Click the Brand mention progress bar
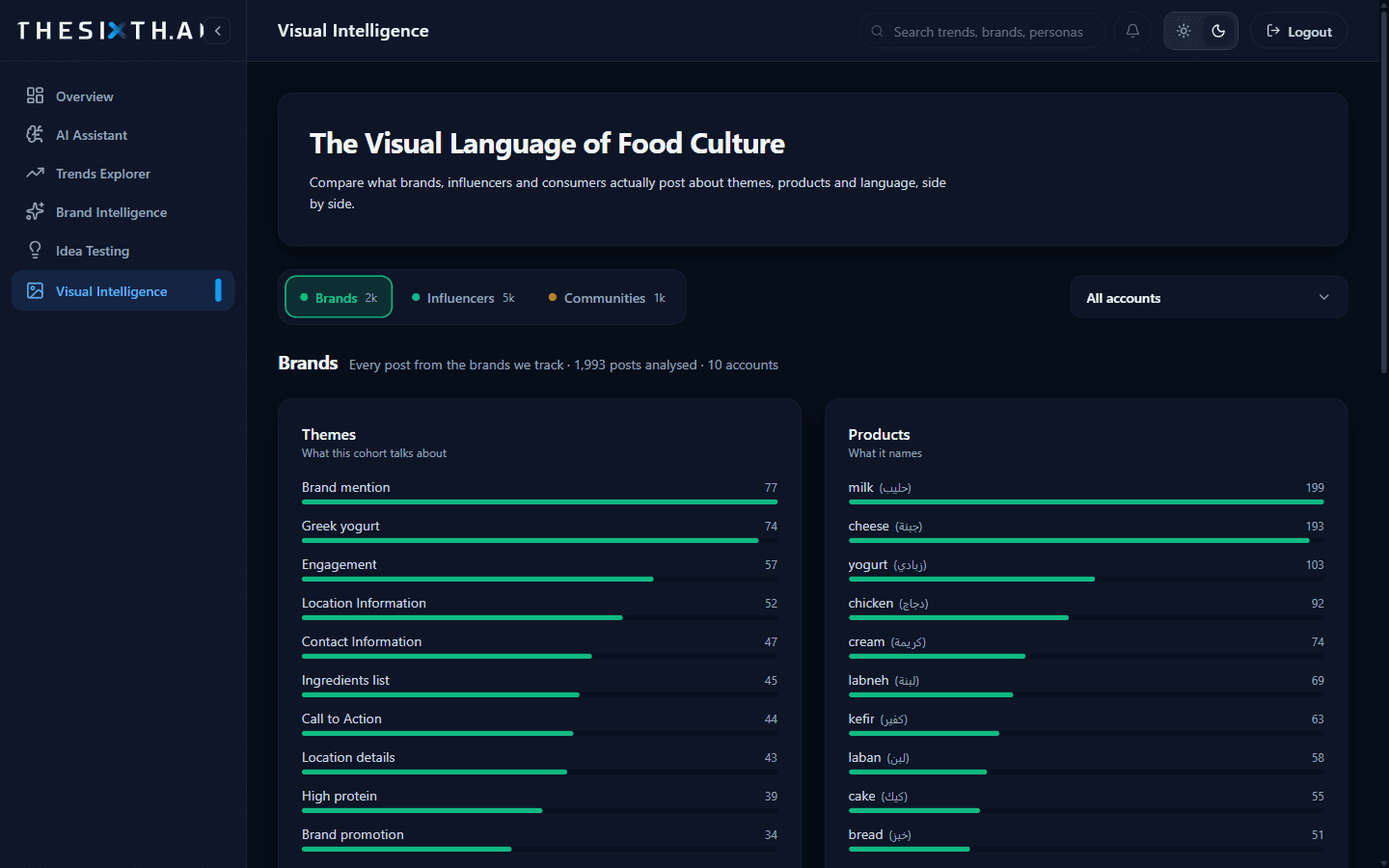The image size is (1389, 868). 539,502
